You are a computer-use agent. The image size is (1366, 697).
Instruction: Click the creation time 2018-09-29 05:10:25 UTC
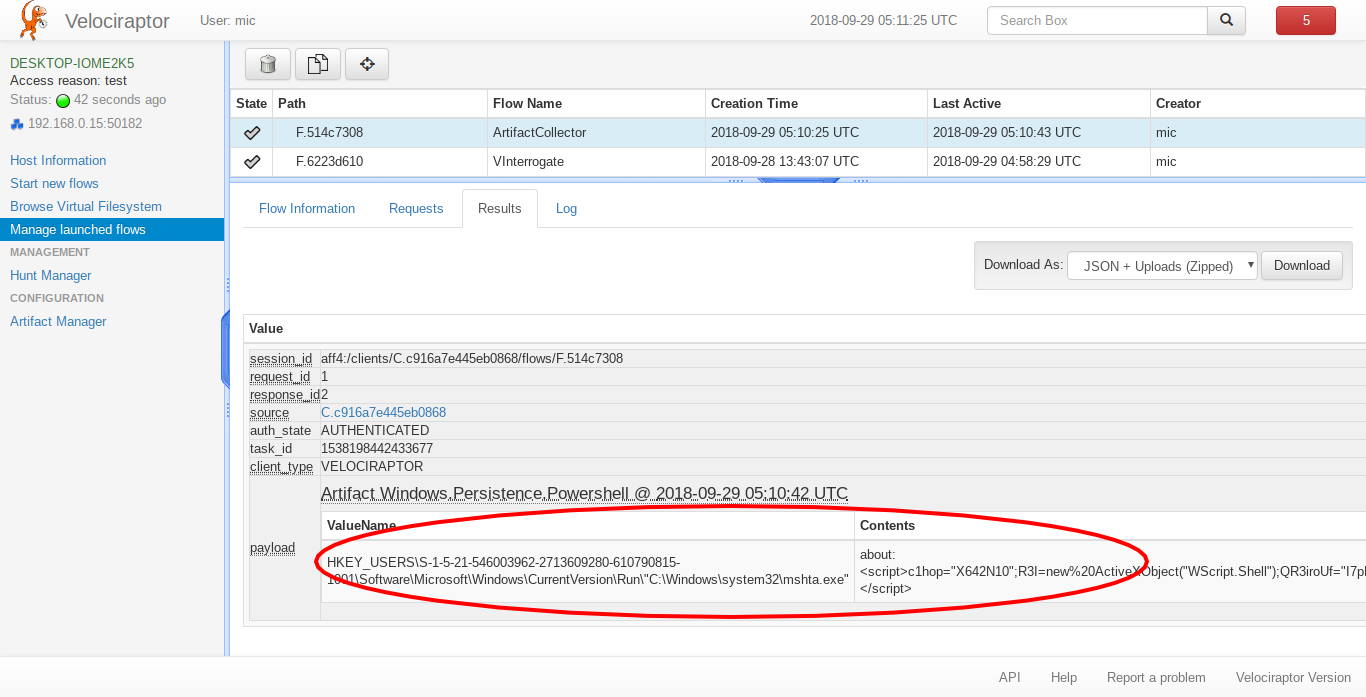(x=784, y=132)
